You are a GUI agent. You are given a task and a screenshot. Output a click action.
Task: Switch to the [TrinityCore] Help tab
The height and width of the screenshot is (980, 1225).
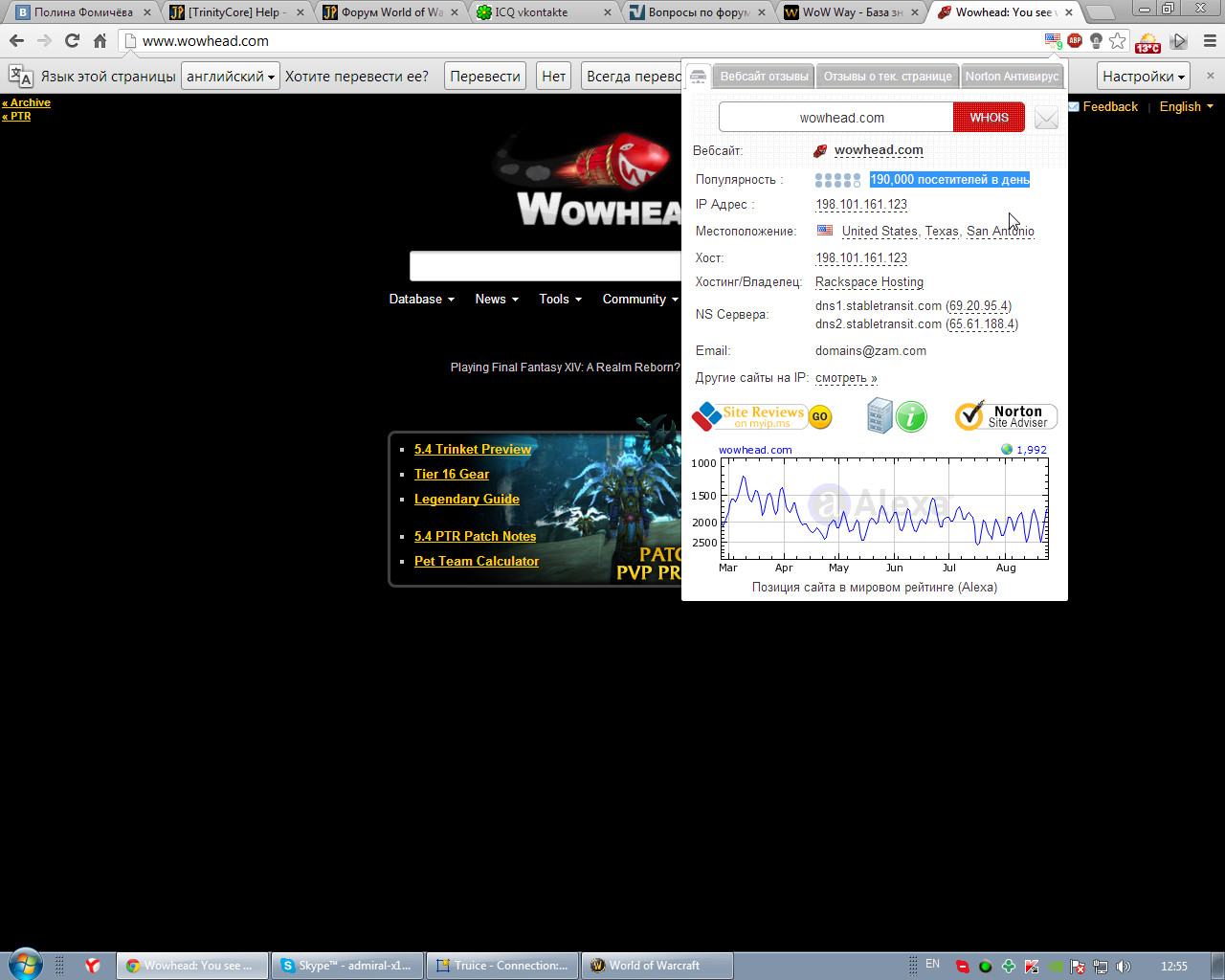click(x=236, y=12)
